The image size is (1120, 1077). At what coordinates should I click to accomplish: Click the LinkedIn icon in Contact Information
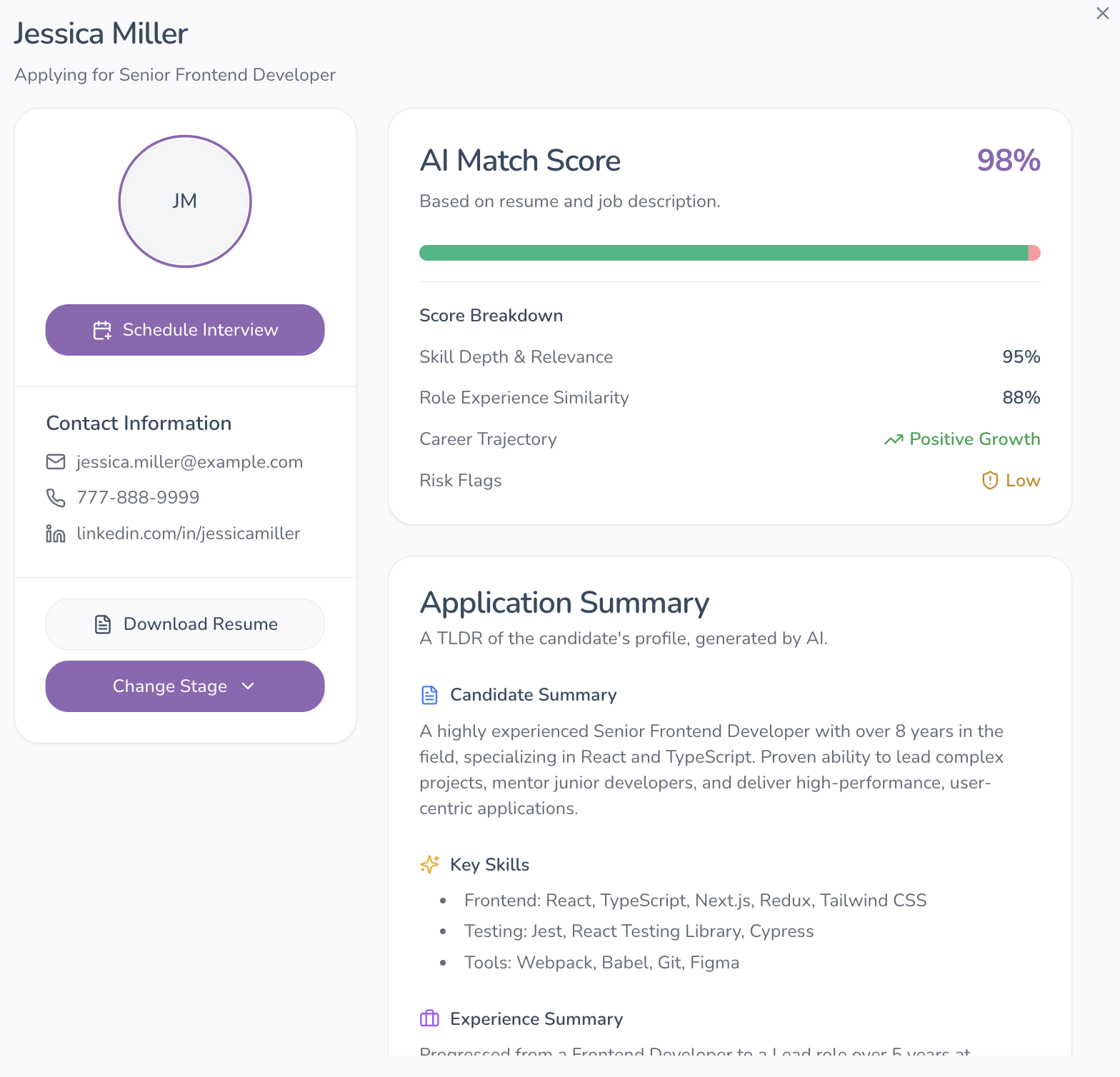pyautogui.click(x=56, y=534)
